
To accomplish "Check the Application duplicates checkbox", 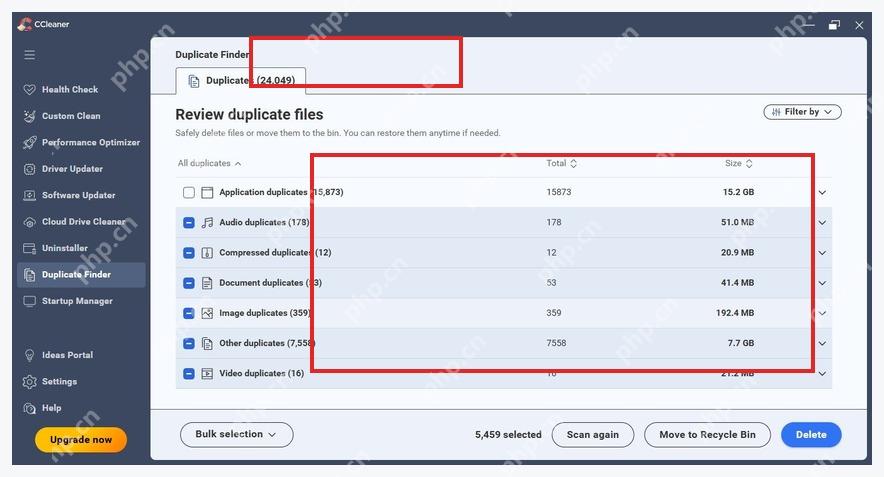I will 189,193.
